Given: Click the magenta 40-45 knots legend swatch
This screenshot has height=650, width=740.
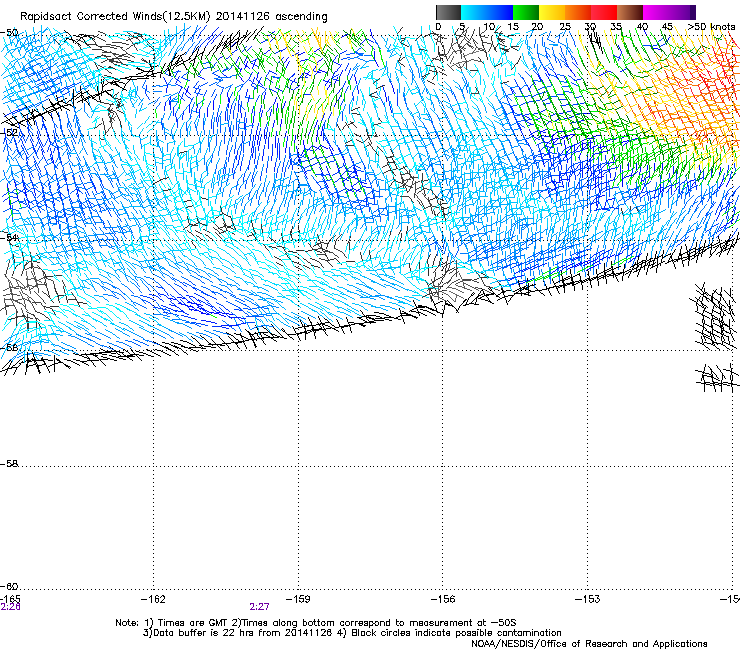Looking at the screenshot, I should pyautogui.click(x=656, y=12).
